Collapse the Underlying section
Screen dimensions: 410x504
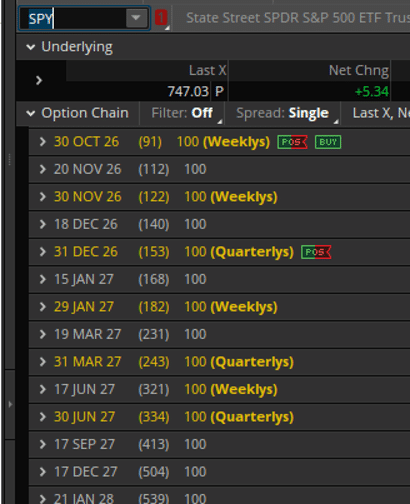31,47
